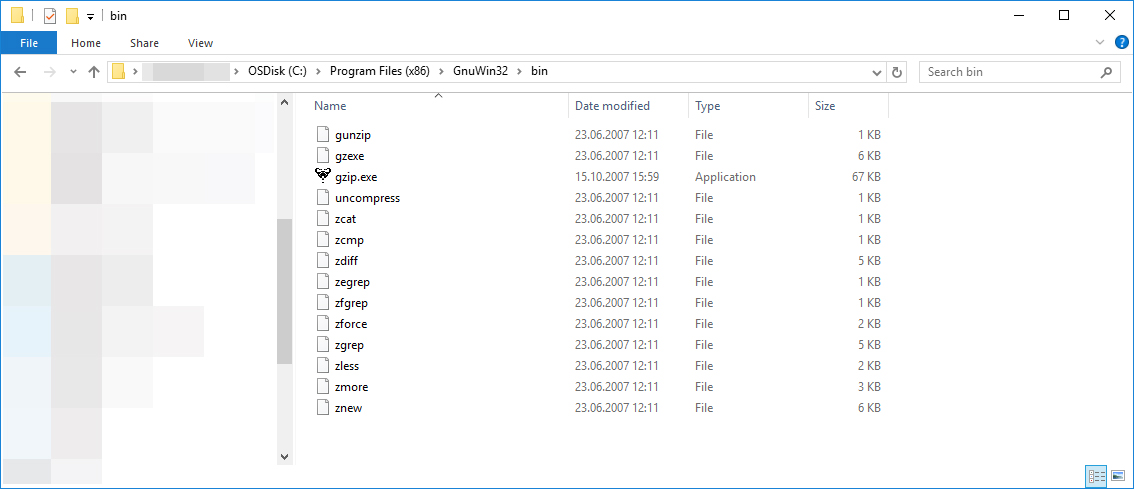
Task: Select the uncompress file name
Action: click(367, 197)
